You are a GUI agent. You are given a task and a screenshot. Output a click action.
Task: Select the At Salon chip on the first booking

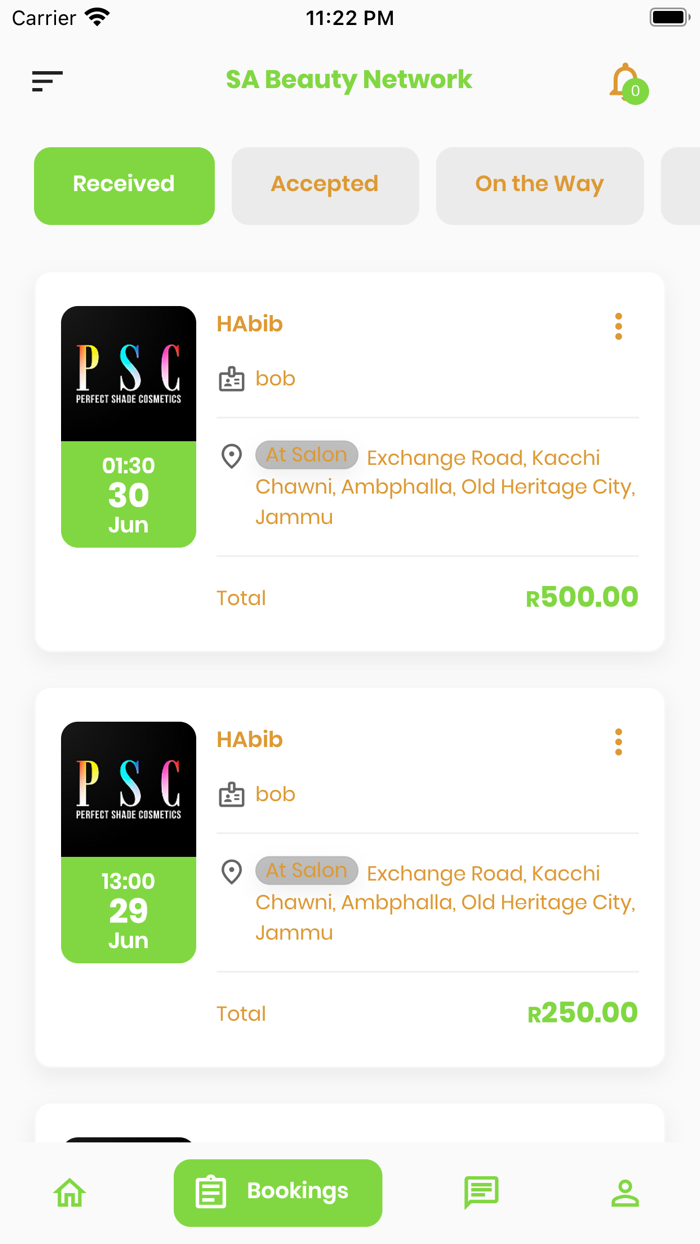coord(306,455)
